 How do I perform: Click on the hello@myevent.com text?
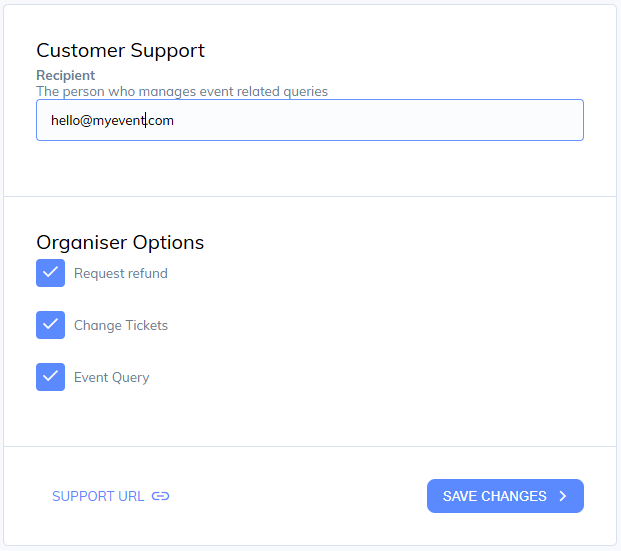click(x=112, y=120)
